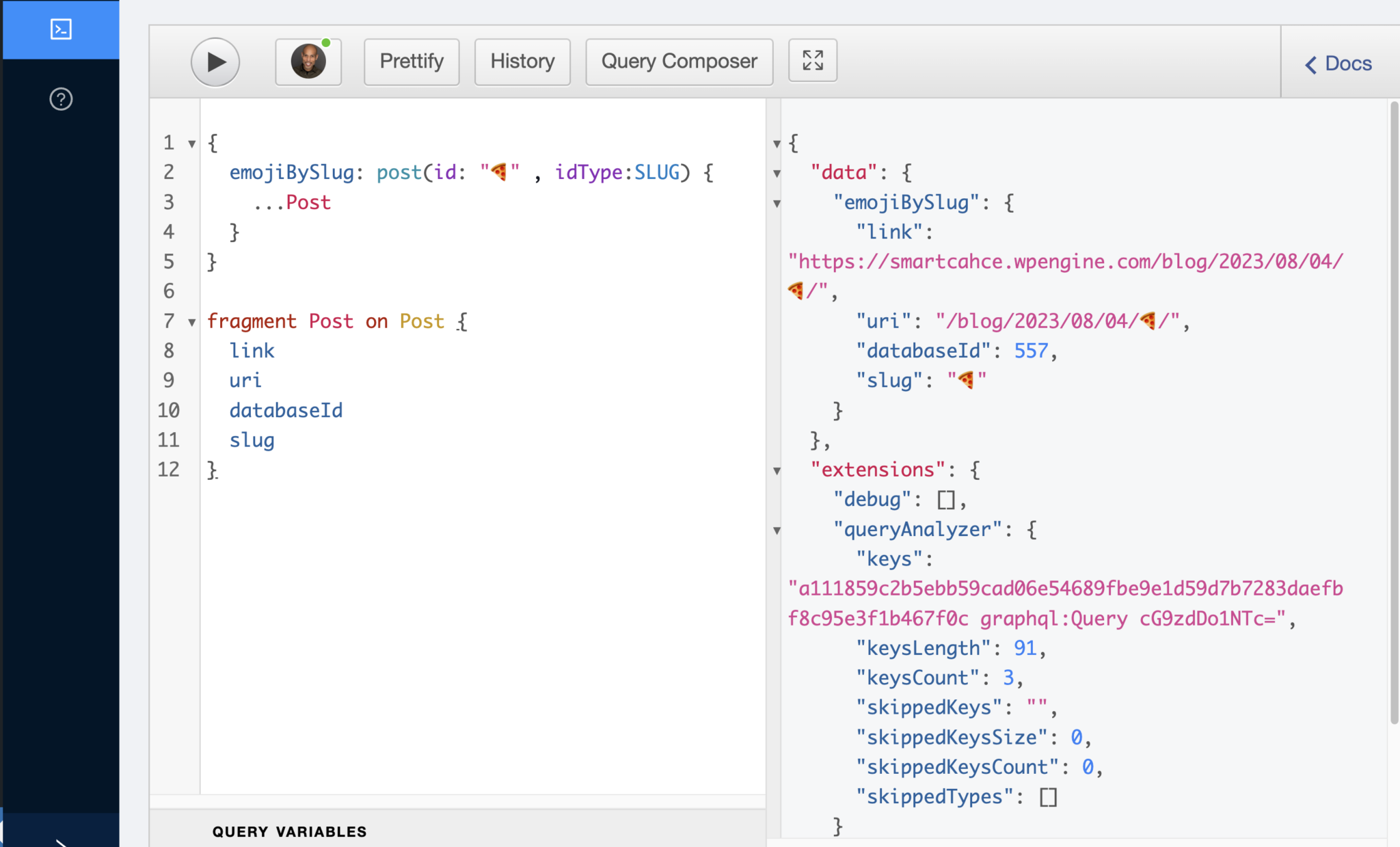
Task: Collapse the emojiBySlug result object
Action: pos(778,203)
